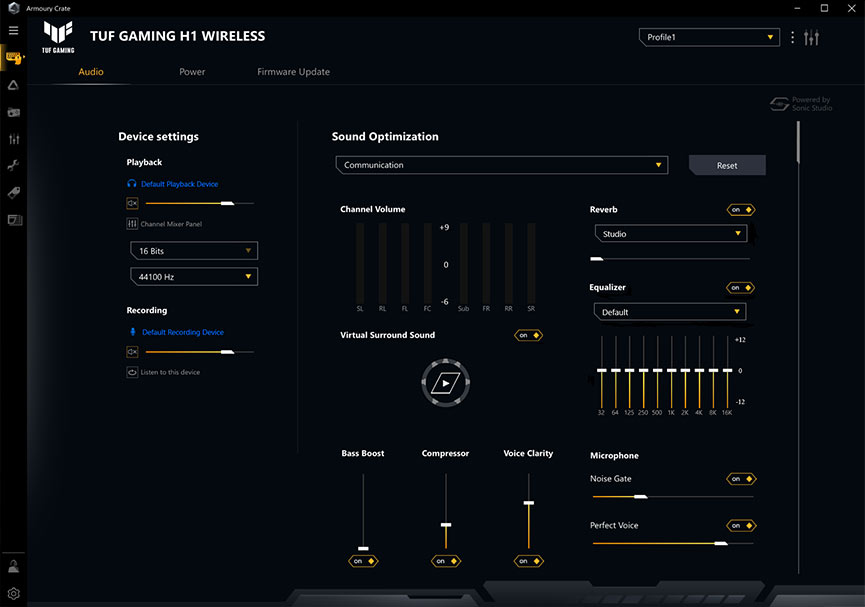
Task: Toggle the Equalizer on switch
Action: coord(741,287)
